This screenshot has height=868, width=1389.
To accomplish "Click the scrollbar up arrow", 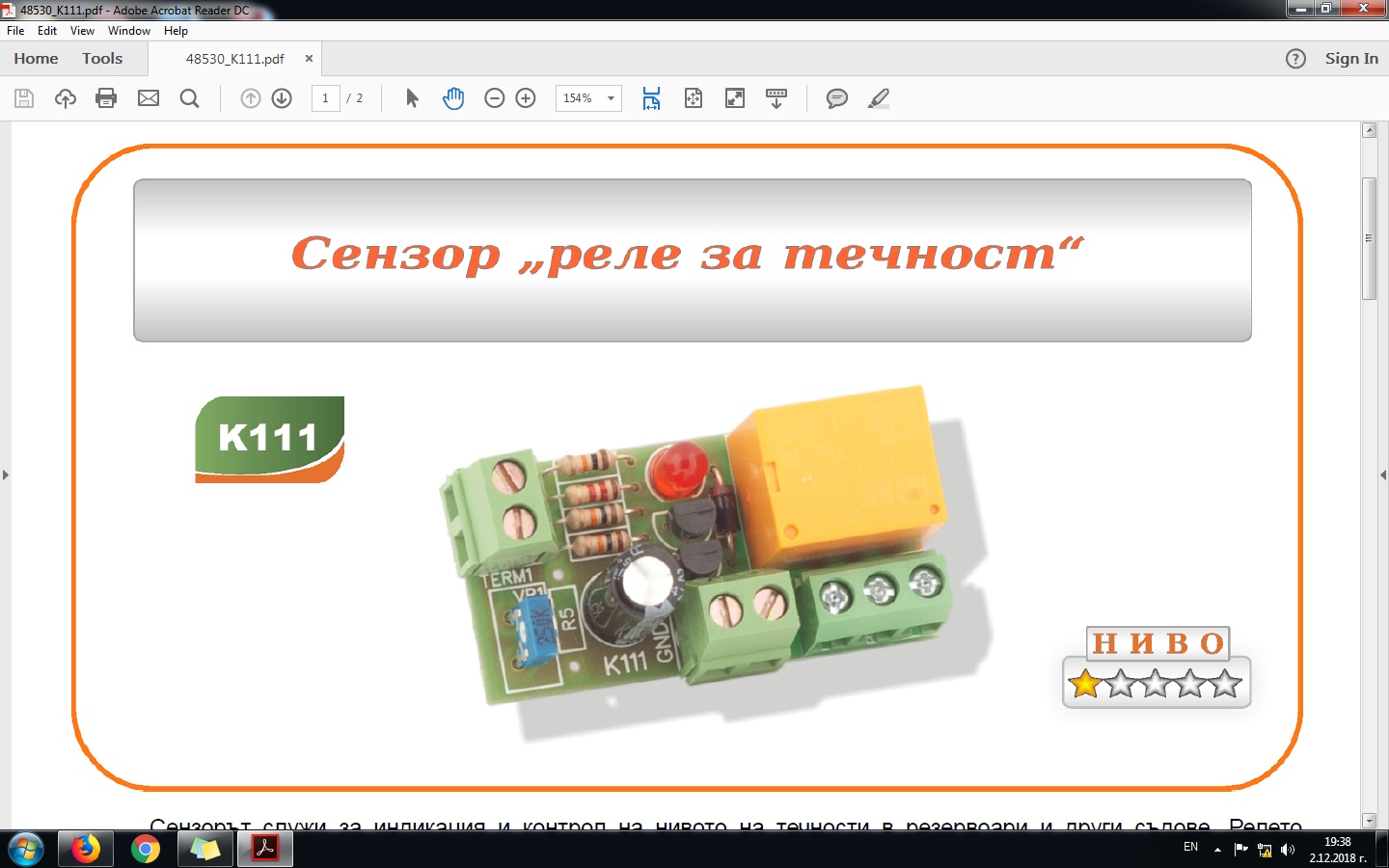I will [1369, 130].
